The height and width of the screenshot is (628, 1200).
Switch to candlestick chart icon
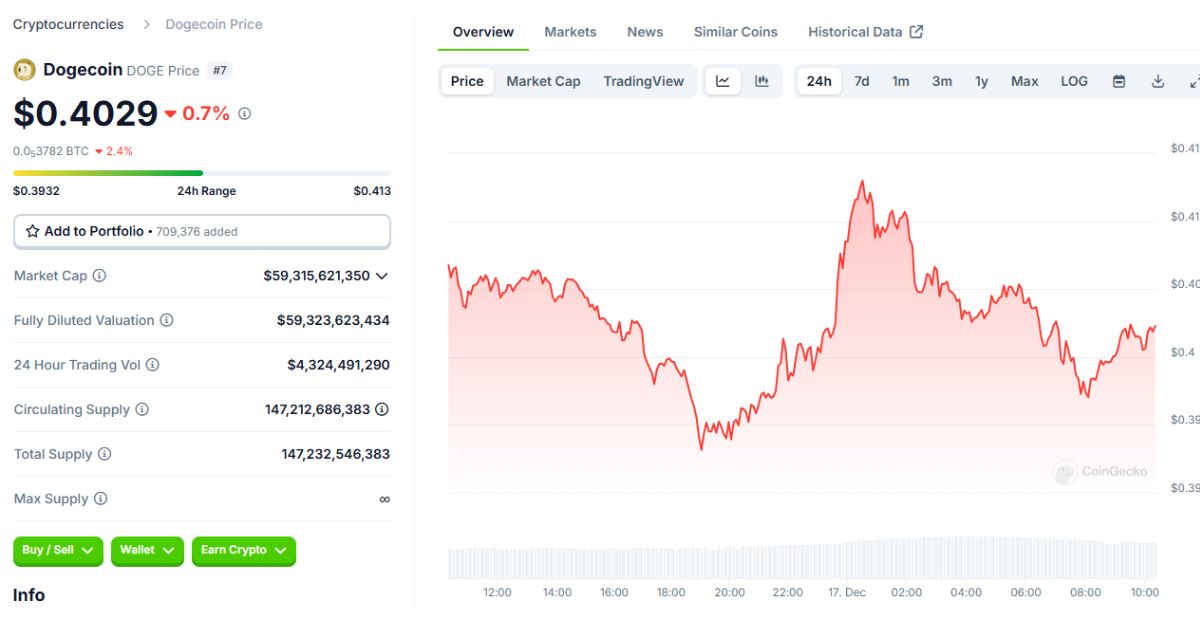tap(762, 81)
